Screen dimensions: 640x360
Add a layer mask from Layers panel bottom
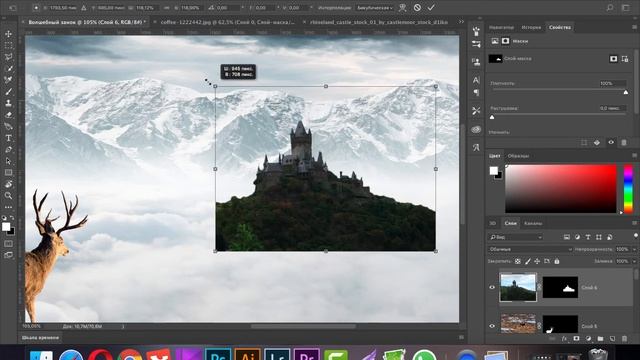click(x=576, y=339)
